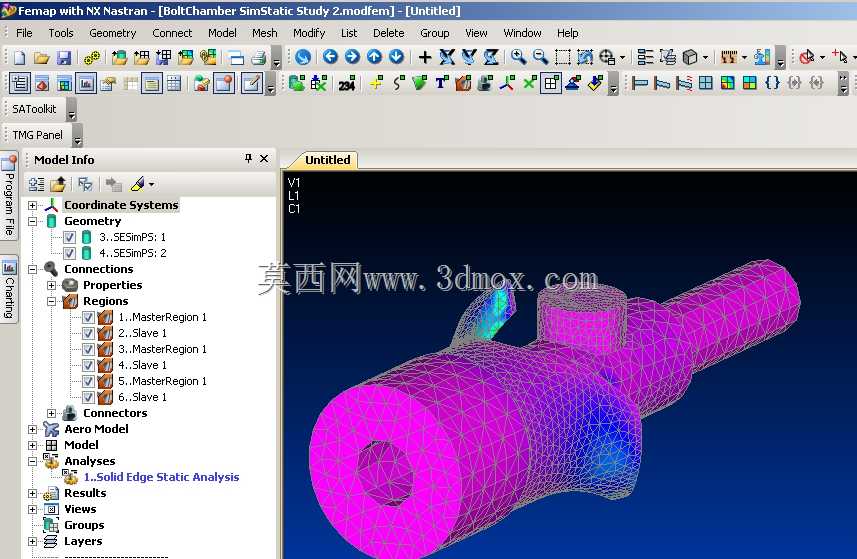Expand the Aero Model node
This screenshot has width=857, height=559.
pos(32,429)
